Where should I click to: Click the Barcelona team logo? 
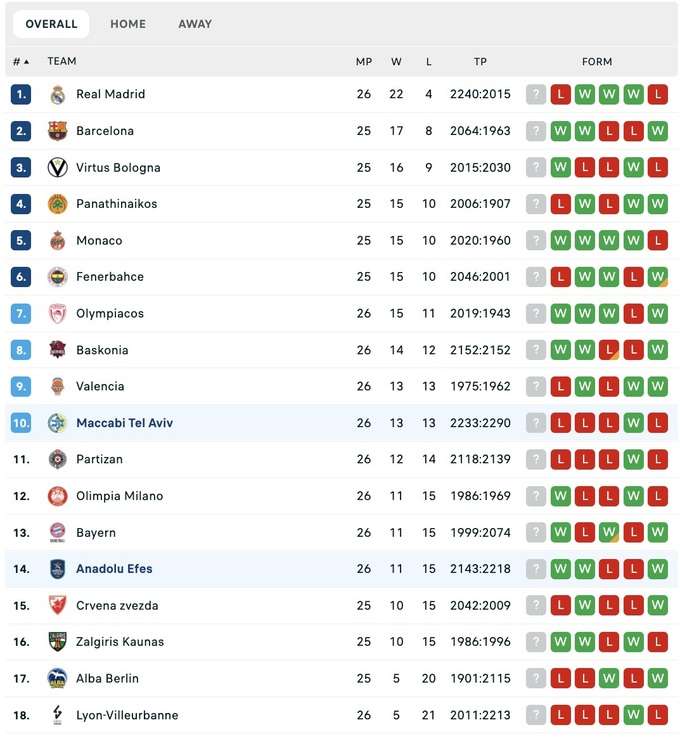click(x=58, y=131)
